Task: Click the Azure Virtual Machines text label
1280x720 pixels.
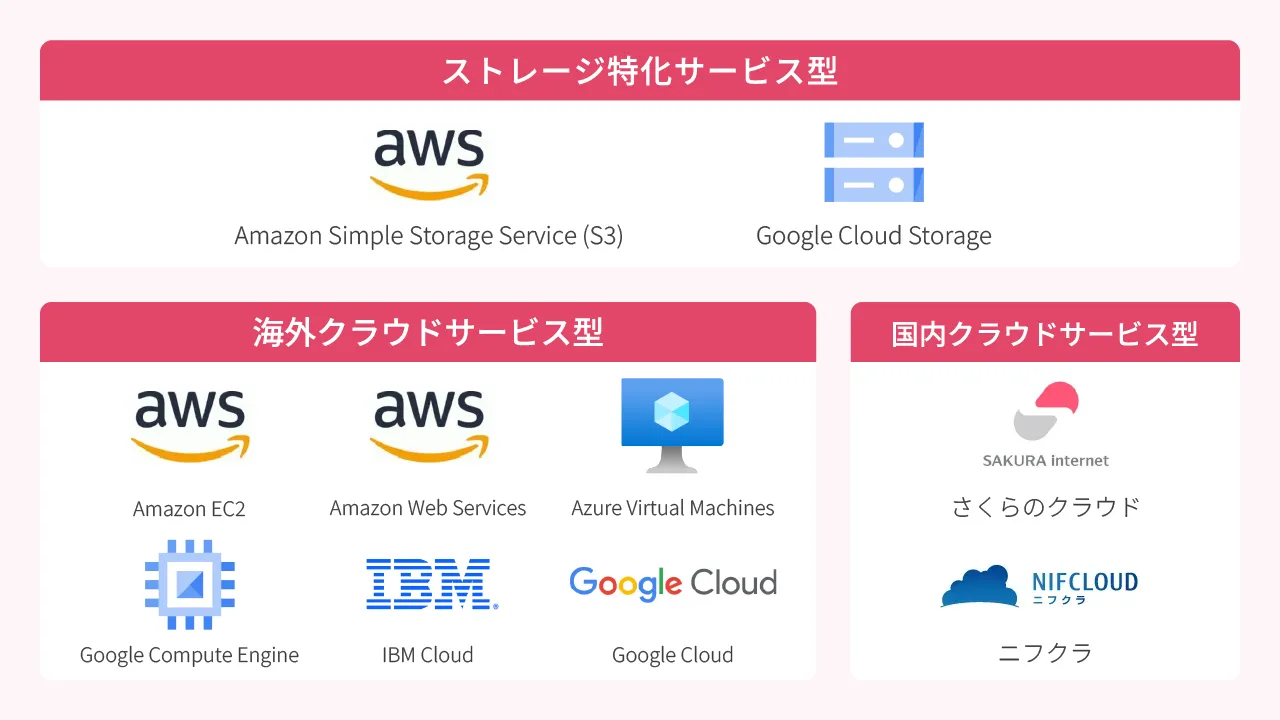Action: click(x=673, y=508)
